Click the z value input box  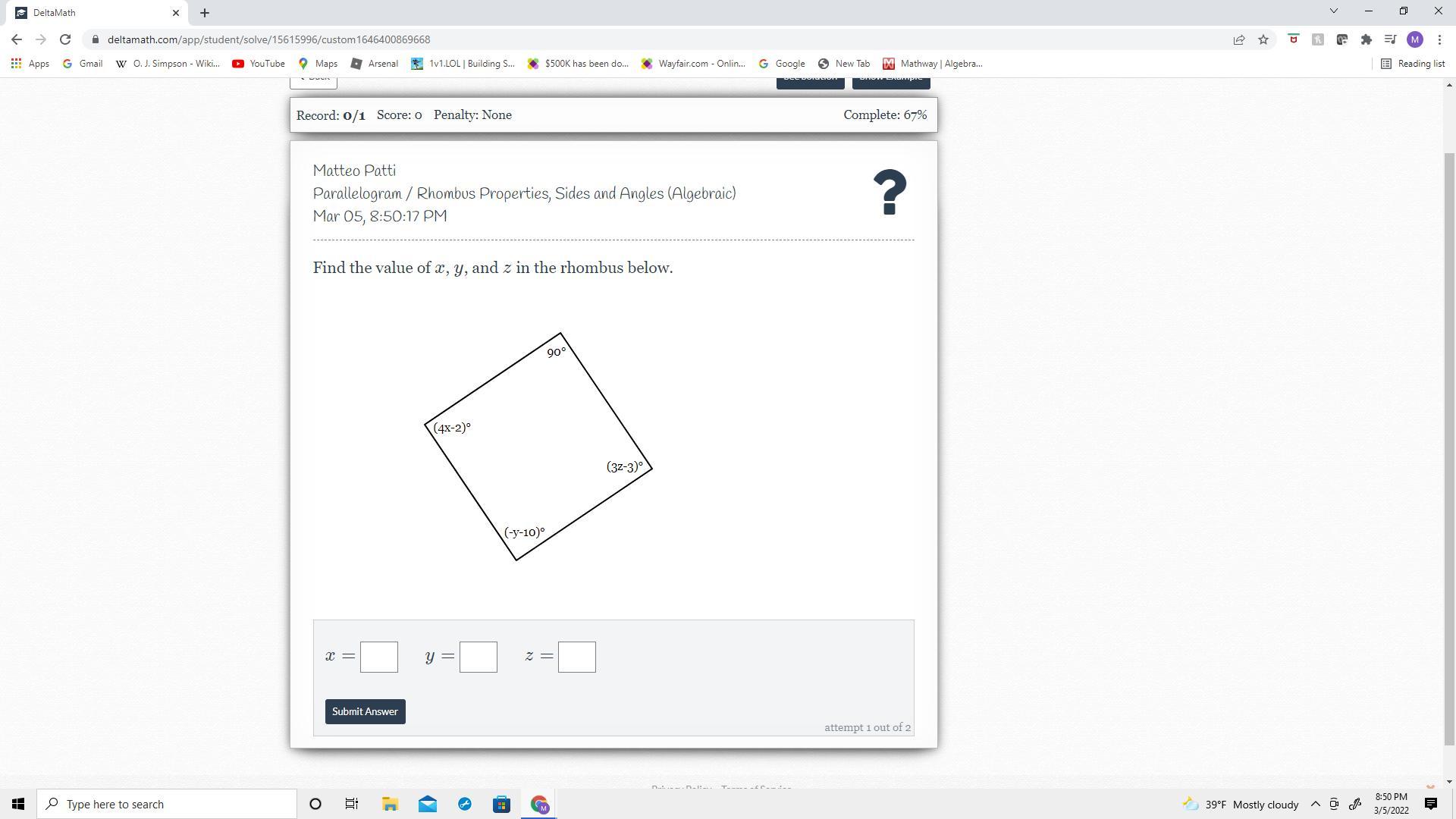pyautogui.click(x=577, y=657)
